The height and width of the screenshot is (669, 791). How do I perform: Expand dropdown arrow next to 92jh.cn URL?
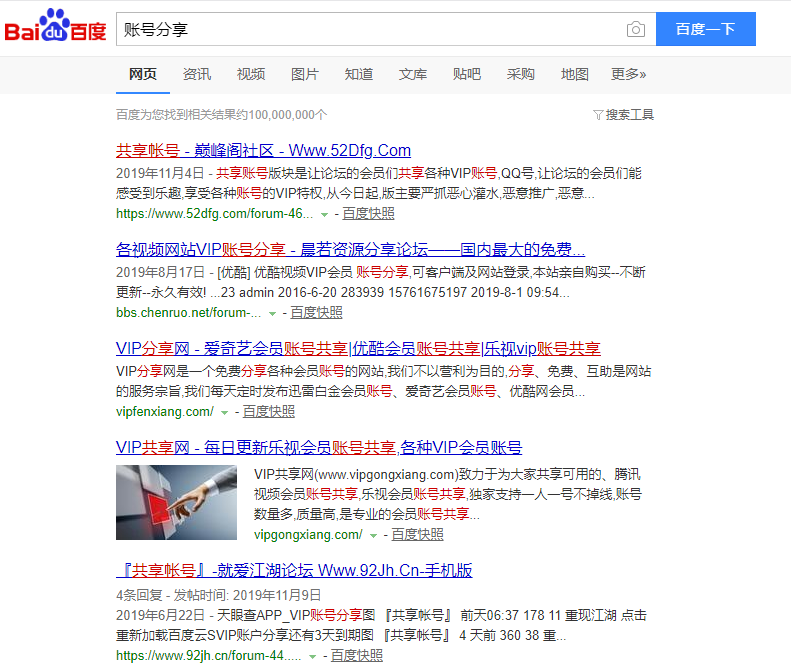(x=312, y=657)
